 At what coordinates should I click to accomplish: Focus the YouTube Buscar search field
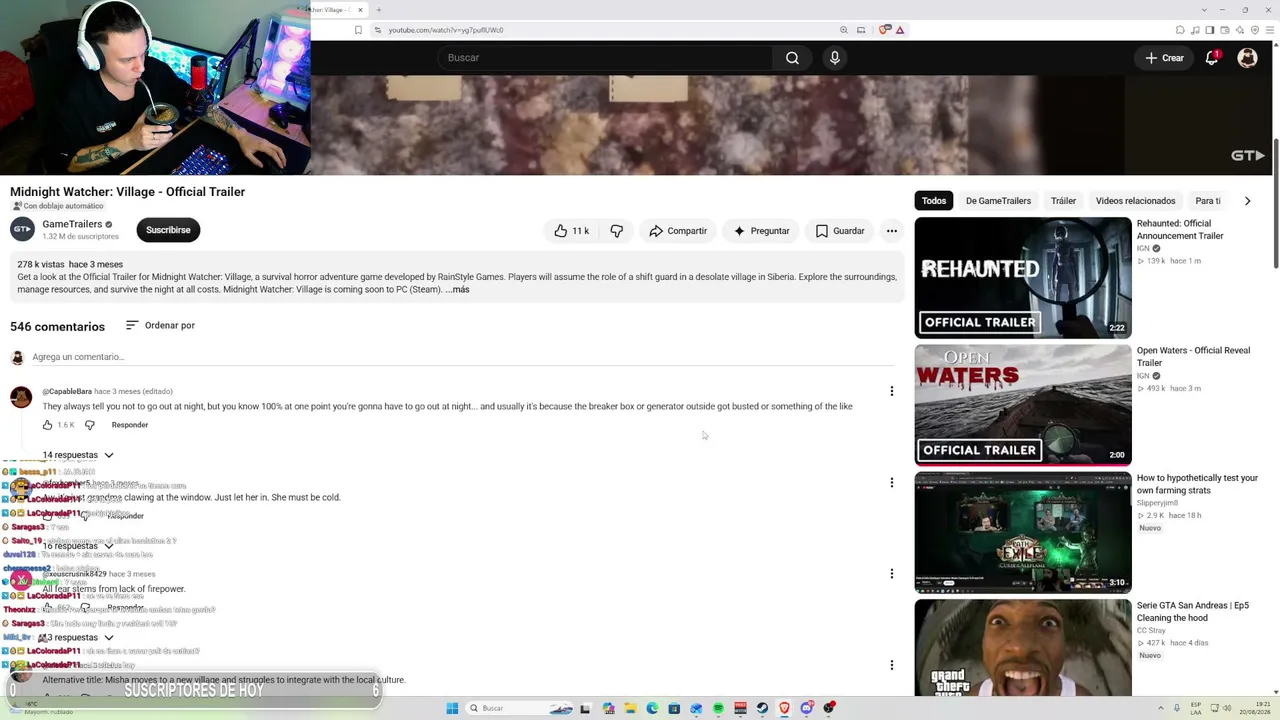click(x=605, y=58)
